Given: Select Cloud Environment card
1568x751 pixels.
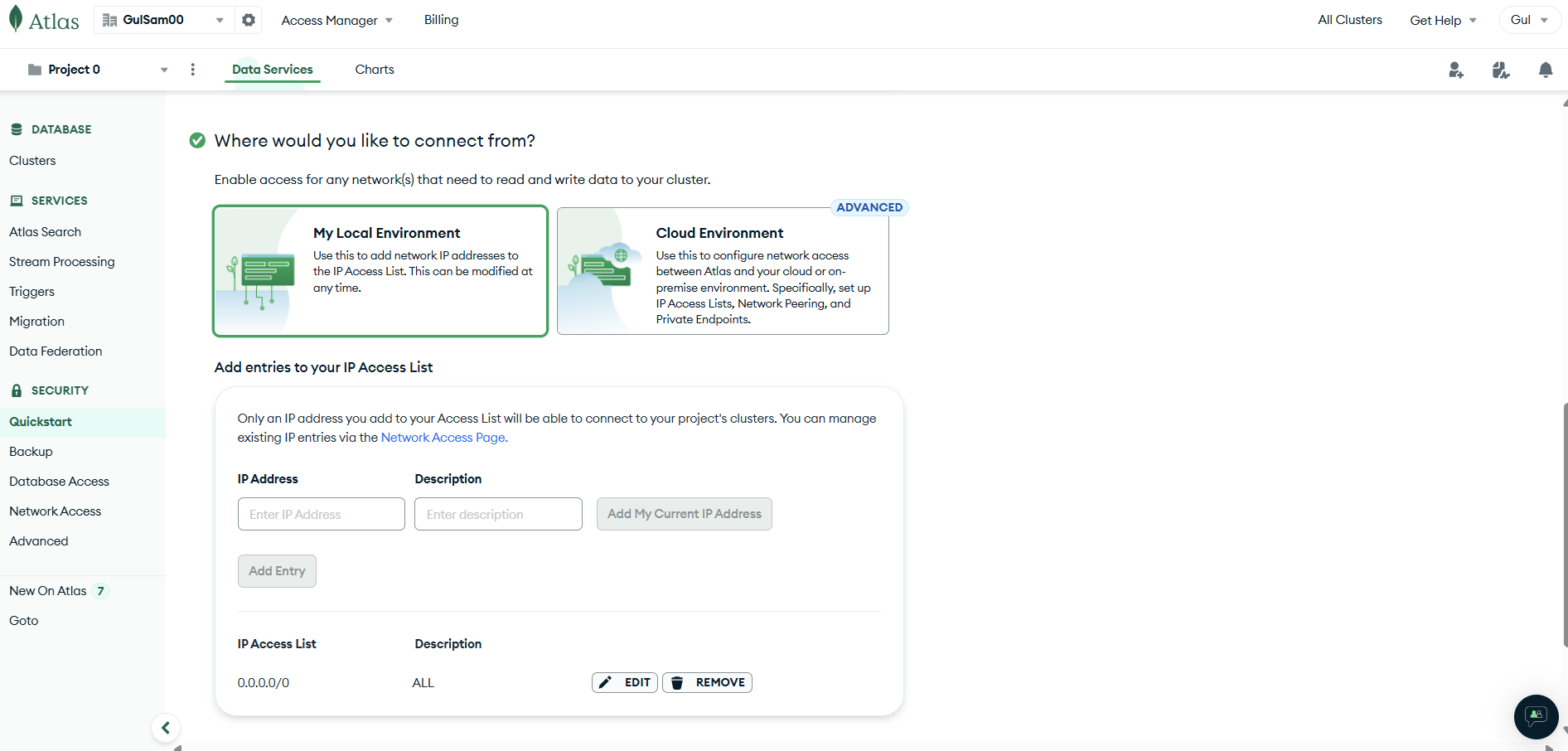Looking at the screenshot, I should (x=723, y=271).
